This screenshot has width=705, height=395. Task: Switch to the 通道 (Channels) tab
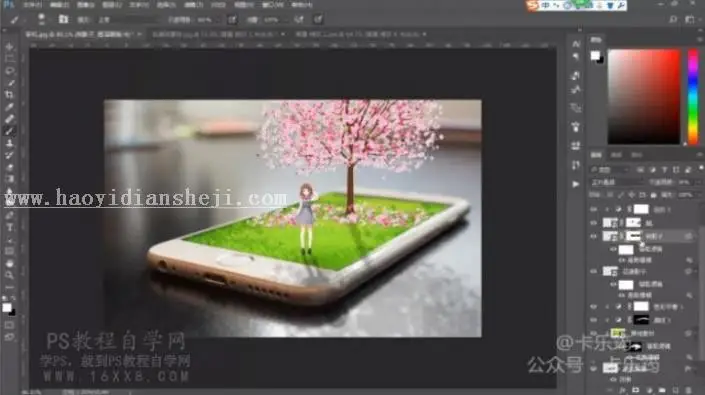[616, 155]
